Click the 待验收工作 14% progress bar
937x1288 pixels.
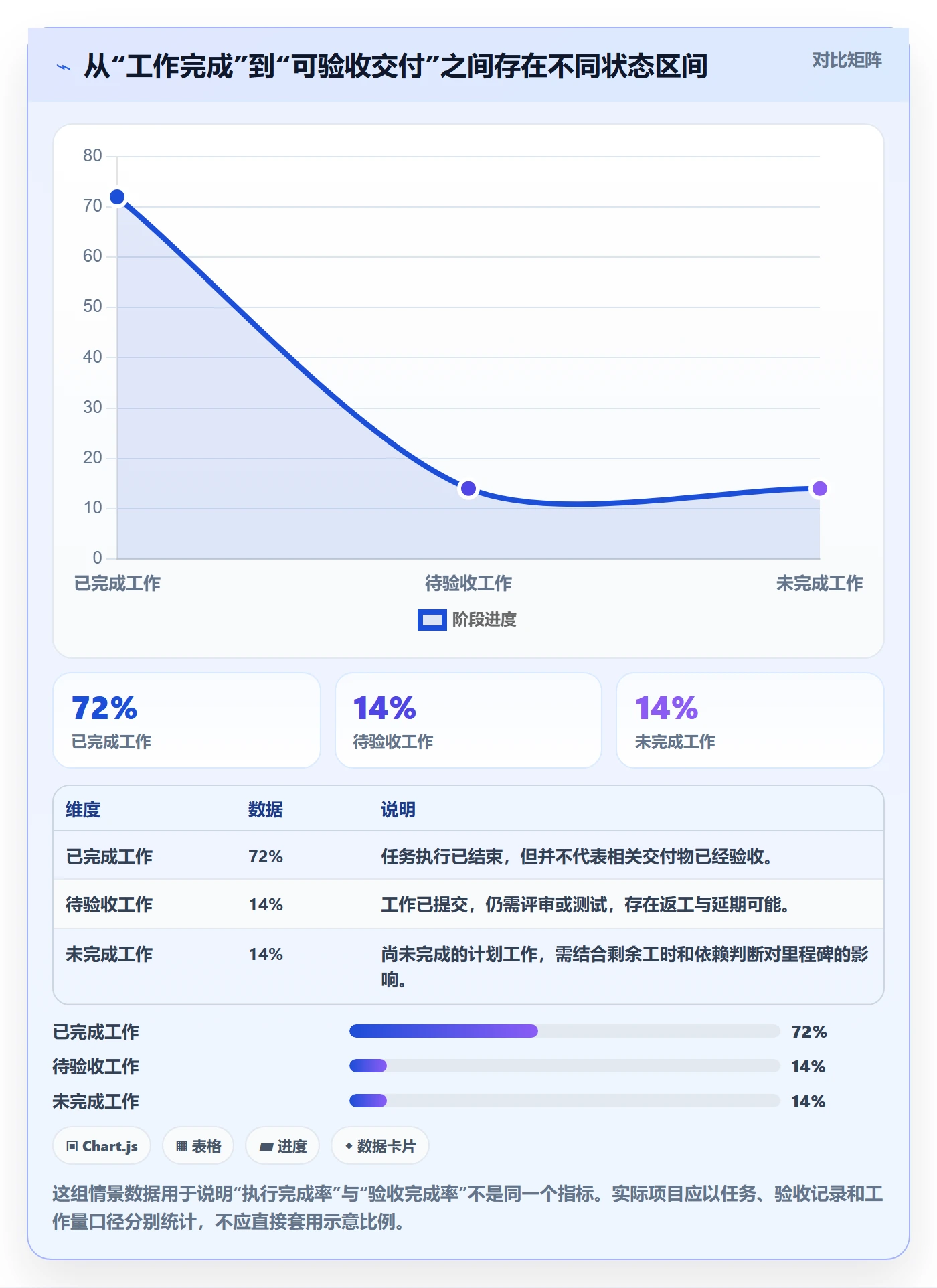(x=564, y=1066)
